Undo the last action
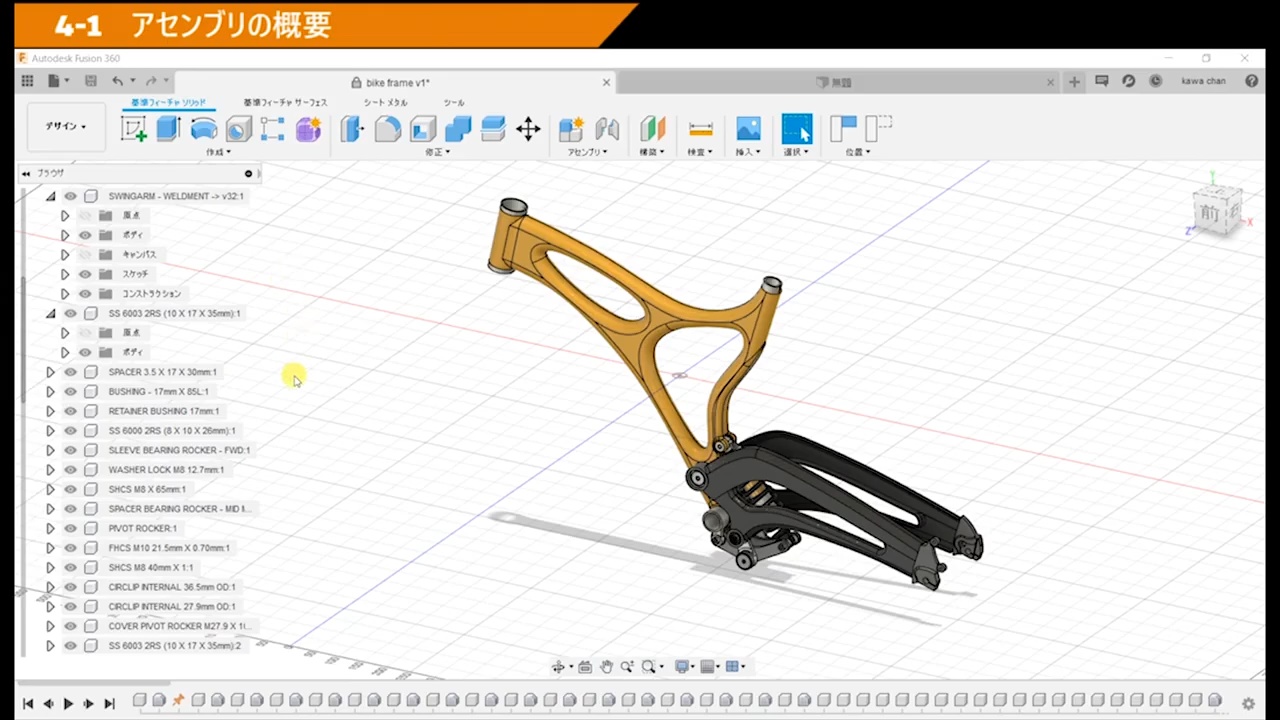This screenshot has height=720, width=1280. point(117,81)
